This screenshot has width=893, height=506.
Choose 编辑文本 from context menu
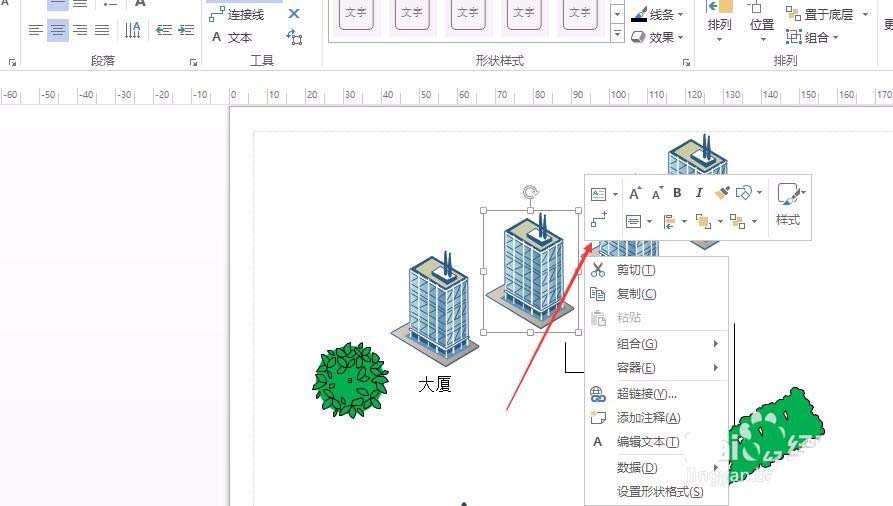(x=657, y=442)
